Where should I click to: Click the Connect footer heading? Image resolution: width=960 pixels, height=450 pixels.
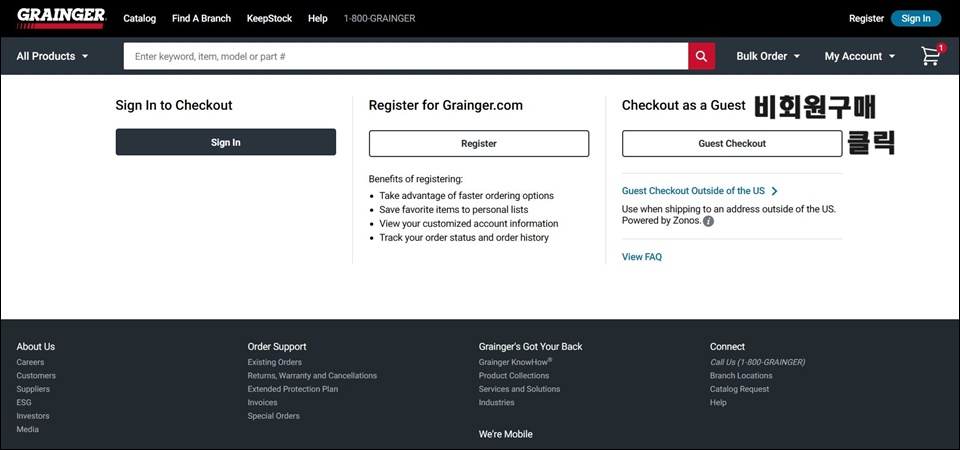(x=727, y=347)
